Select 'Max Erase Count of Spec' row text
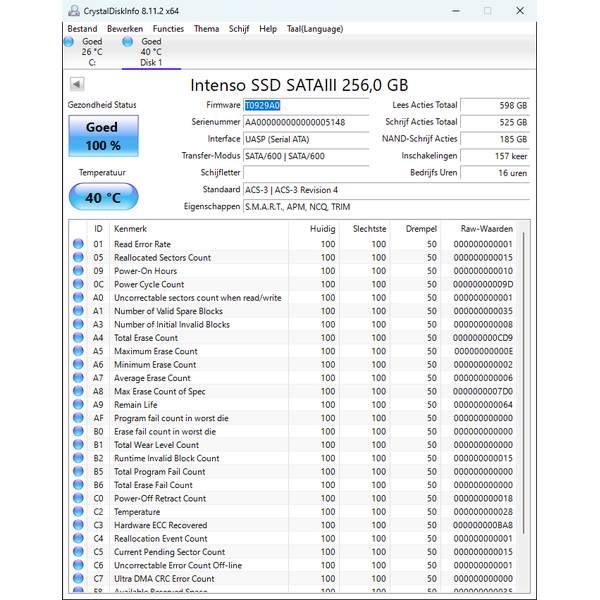This screenshot has width=600, height=600. tap(160, 391)
